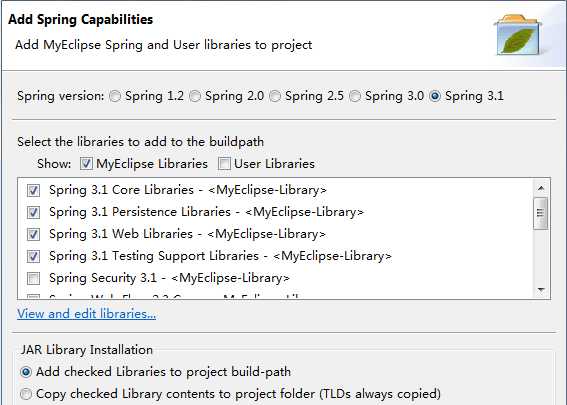Enable the User Libraries show checkbox

click(224, 163)
